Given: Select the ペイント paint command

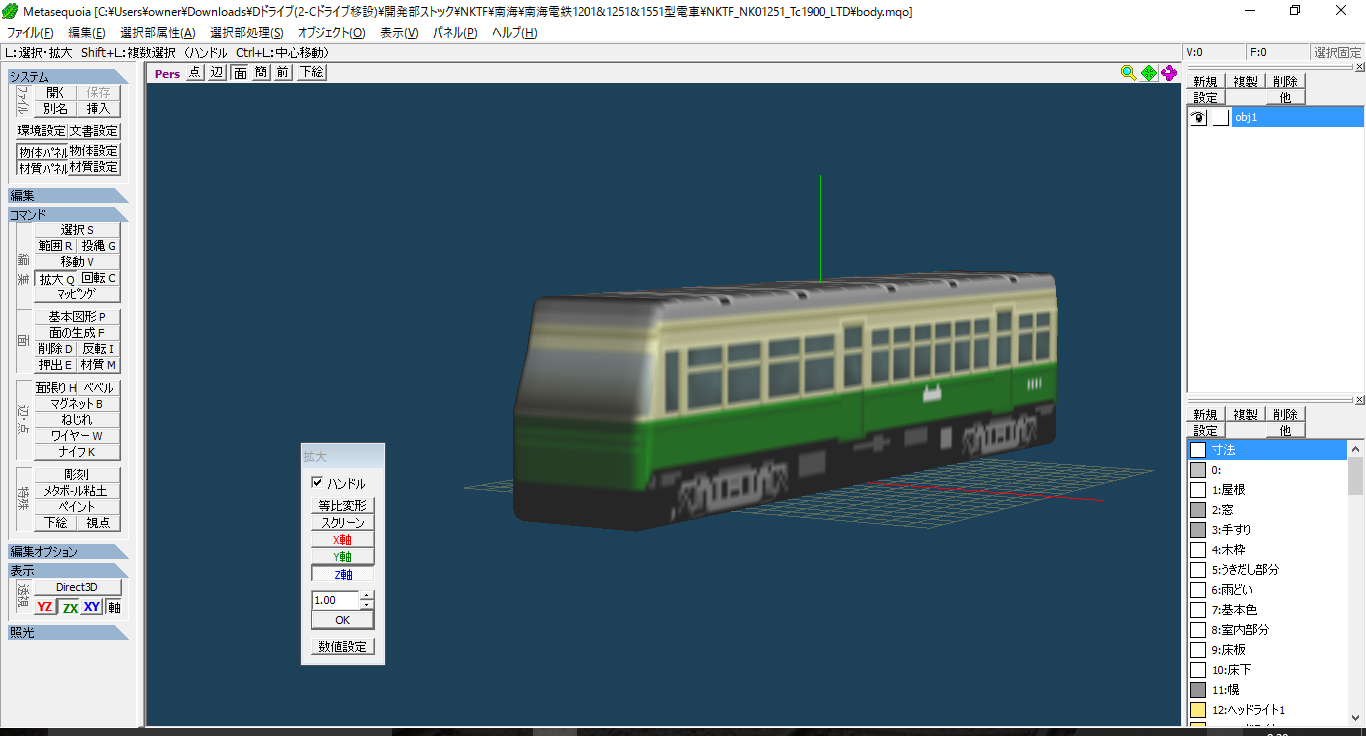Looking at the screenshot, I should coord(77,507).
